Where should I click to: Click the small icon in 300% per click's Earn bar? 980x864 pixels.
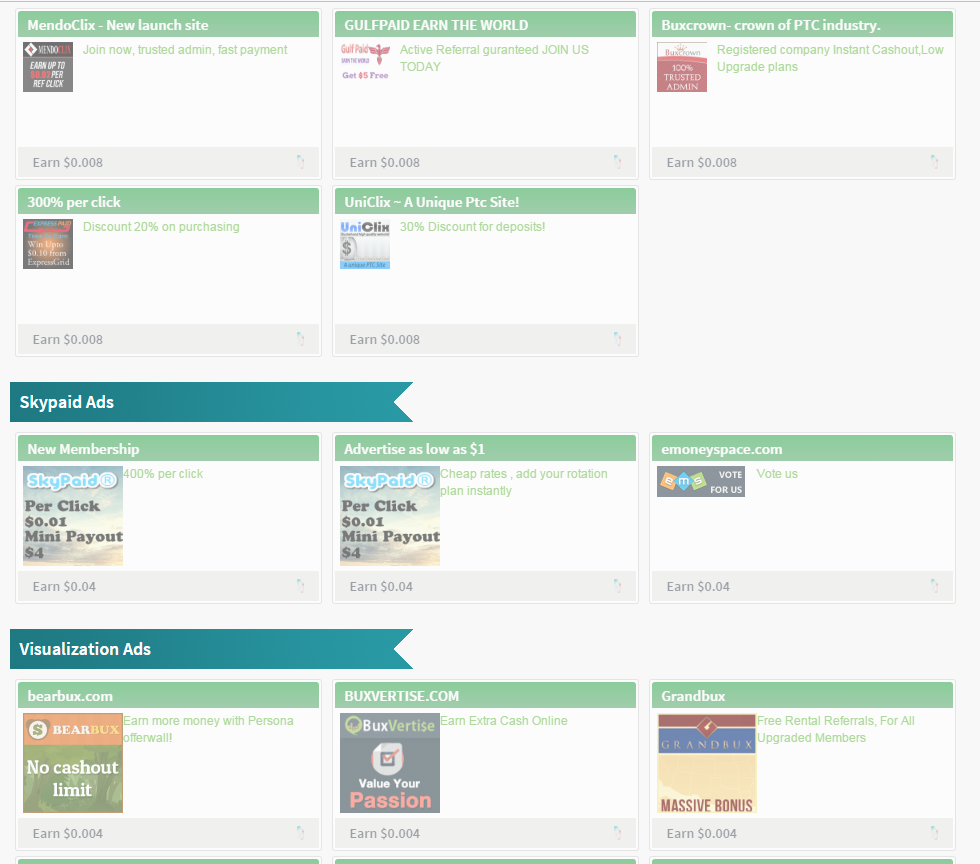301,339
